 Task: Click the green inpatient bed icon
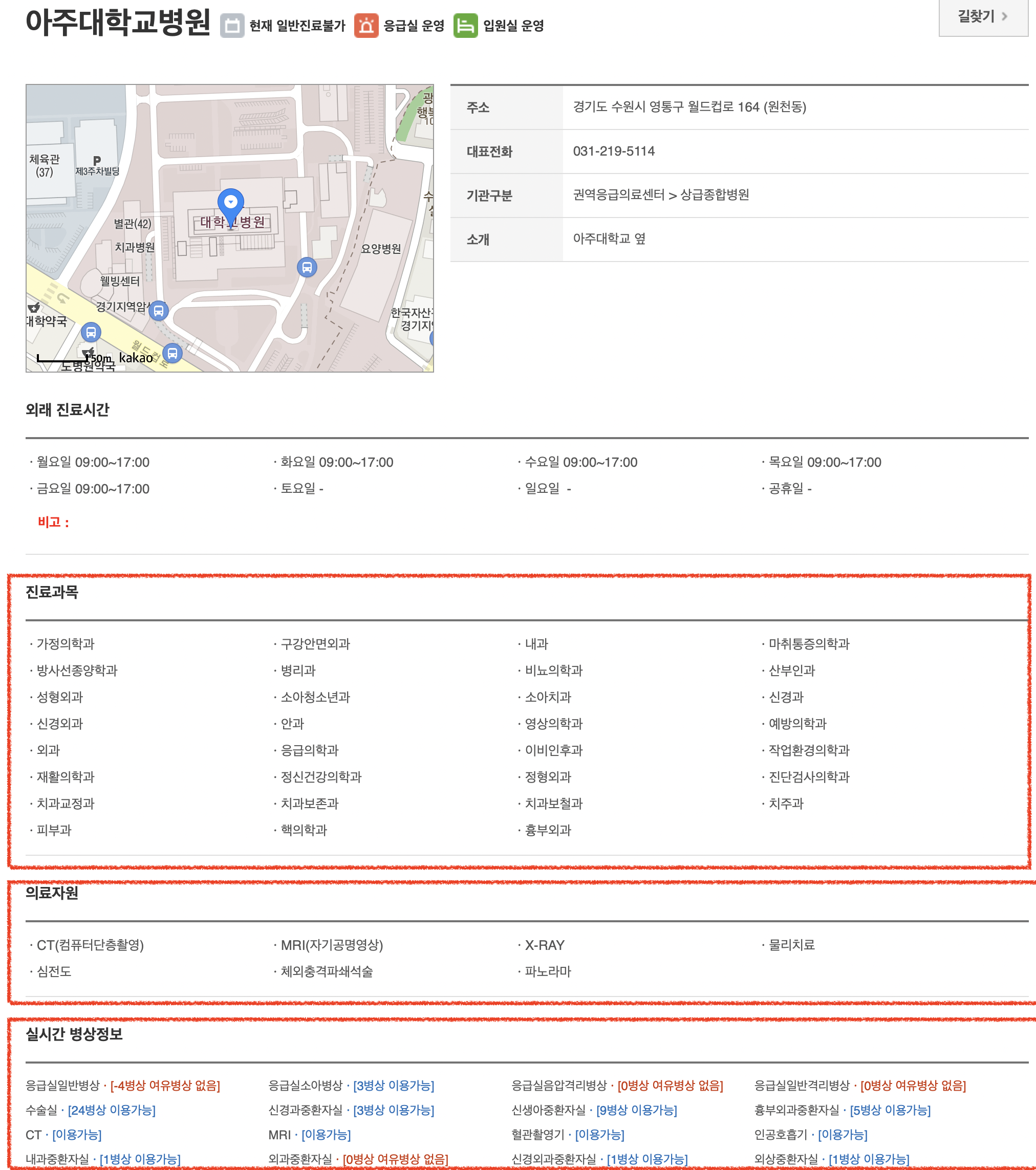[465, 26]
